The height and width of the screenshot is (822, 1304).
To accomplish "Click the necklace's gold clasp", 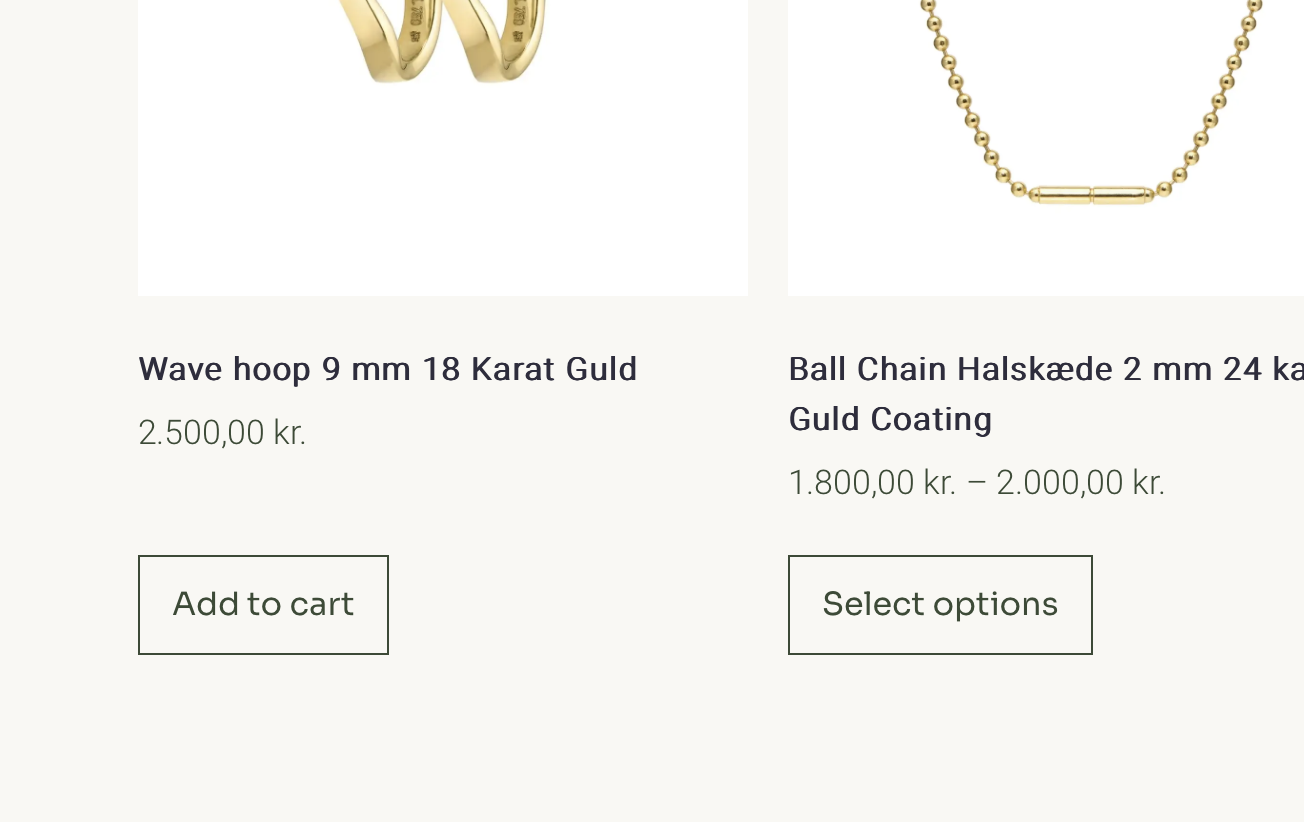I will [1092, 195].
